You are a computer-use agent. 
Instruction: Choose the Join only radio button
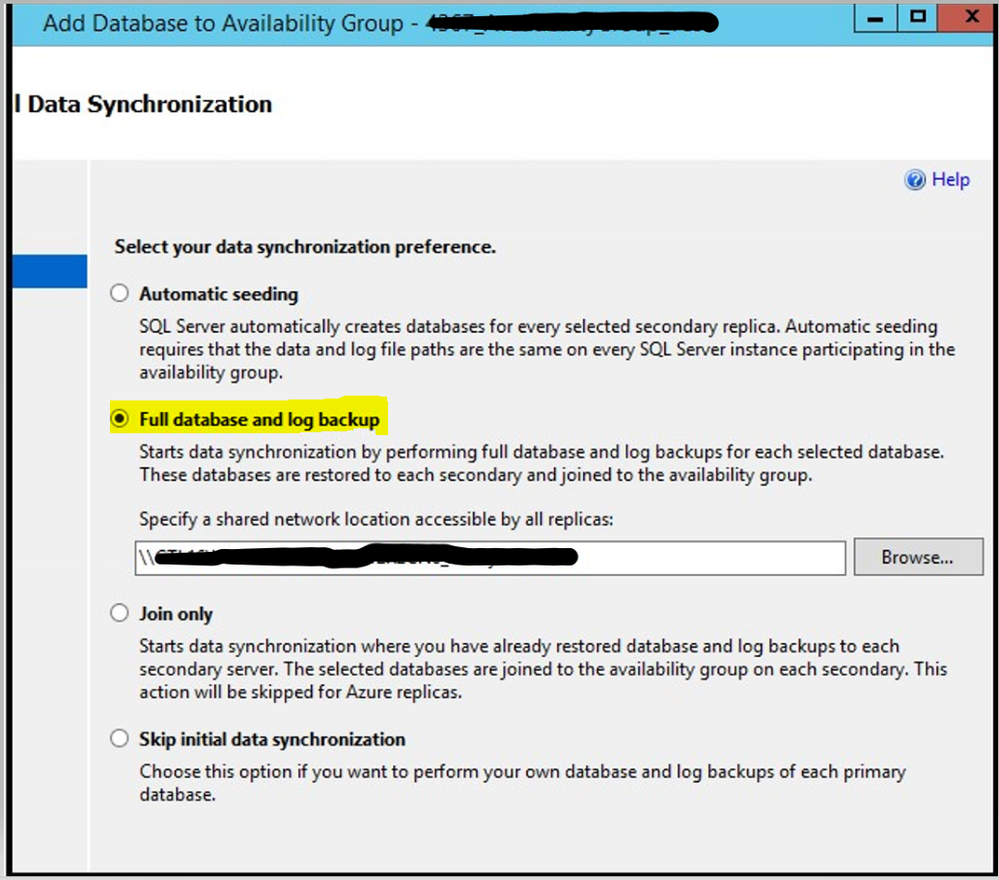point(119,613)
